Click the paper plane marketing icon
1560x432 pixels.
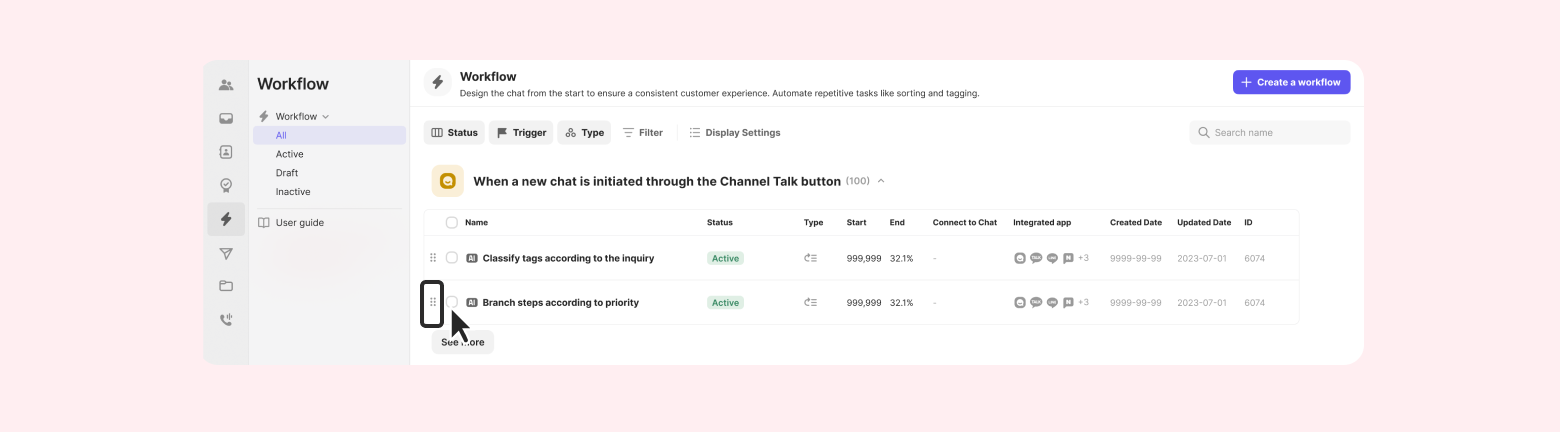tap(226, 253)
